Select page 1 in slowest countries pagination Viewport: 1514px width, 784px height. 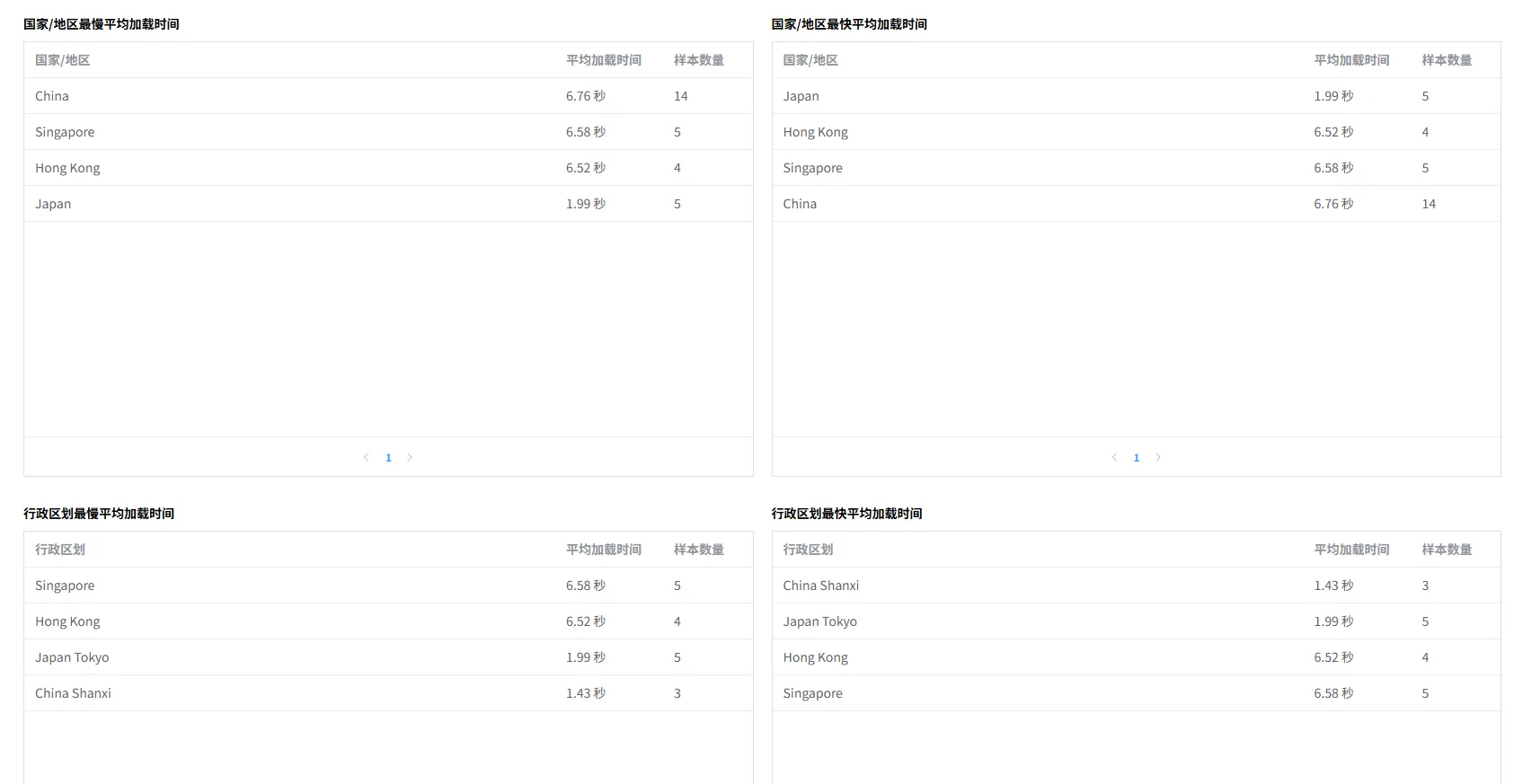(x=388, y=457)
